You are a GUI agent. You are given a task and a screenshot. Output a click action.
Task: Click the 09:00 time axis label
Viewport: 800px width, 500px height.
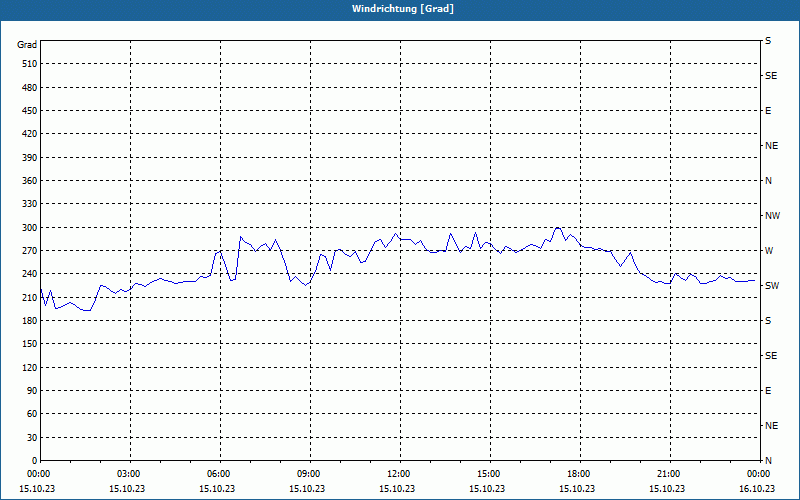310,473
